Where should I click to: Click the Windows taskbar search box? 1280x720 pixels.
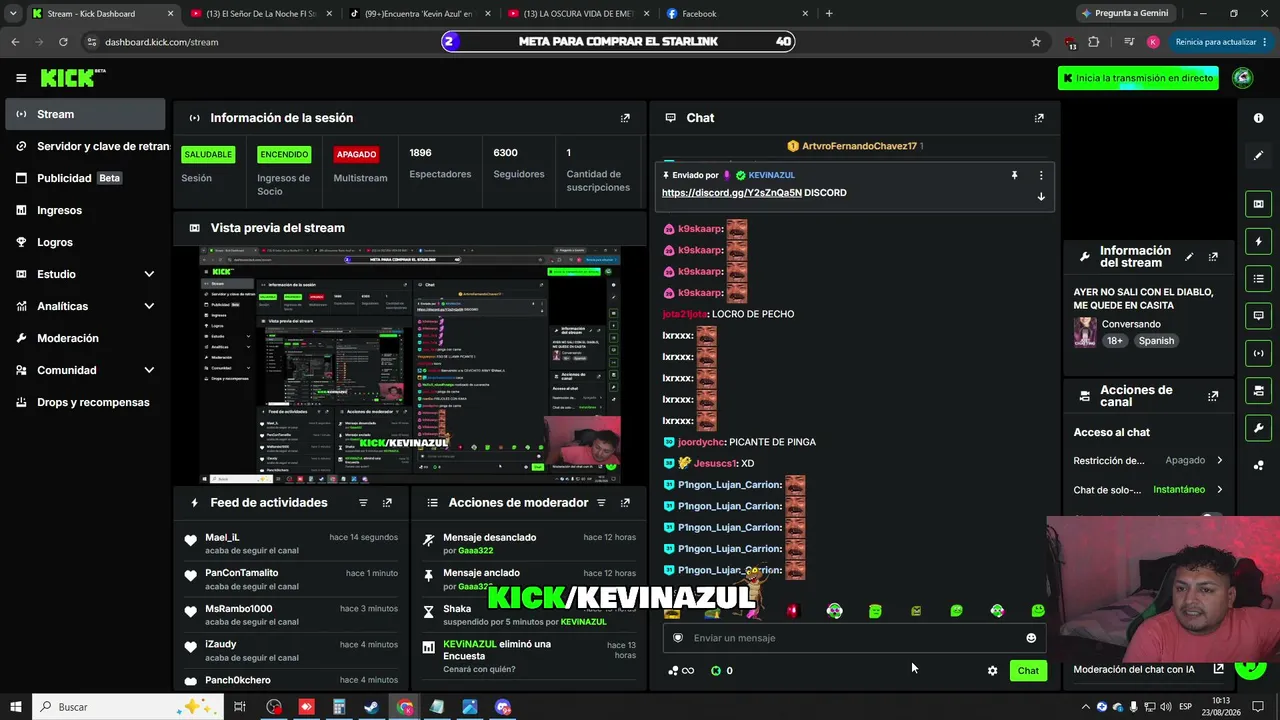(x=128, y=707)
